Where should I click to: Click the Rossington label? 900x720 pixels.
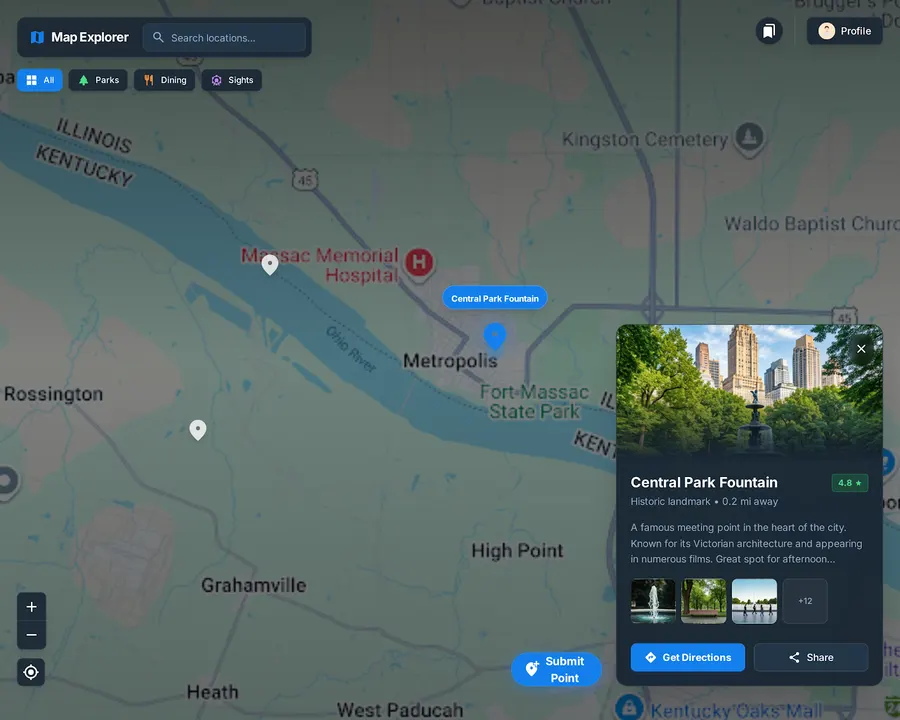[x=53, y=394]
